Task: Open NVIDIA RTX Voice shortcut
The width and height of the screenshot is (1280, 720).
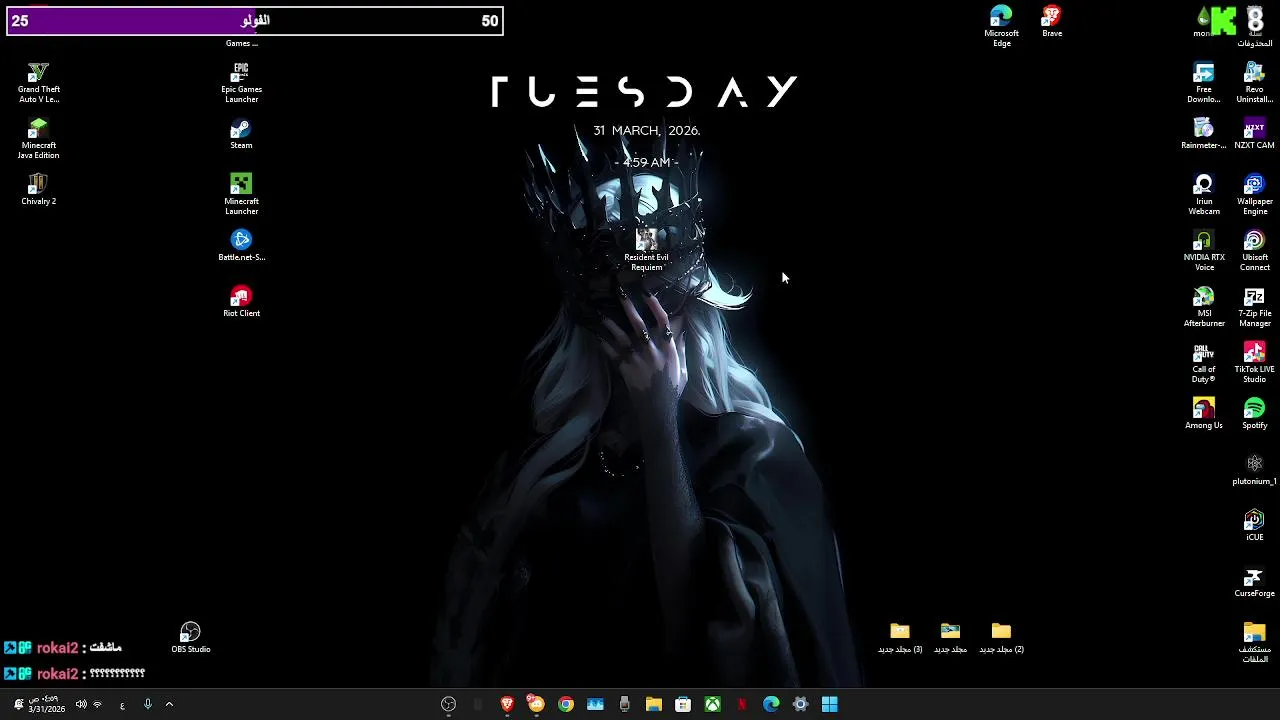Action: point(1203,250)
